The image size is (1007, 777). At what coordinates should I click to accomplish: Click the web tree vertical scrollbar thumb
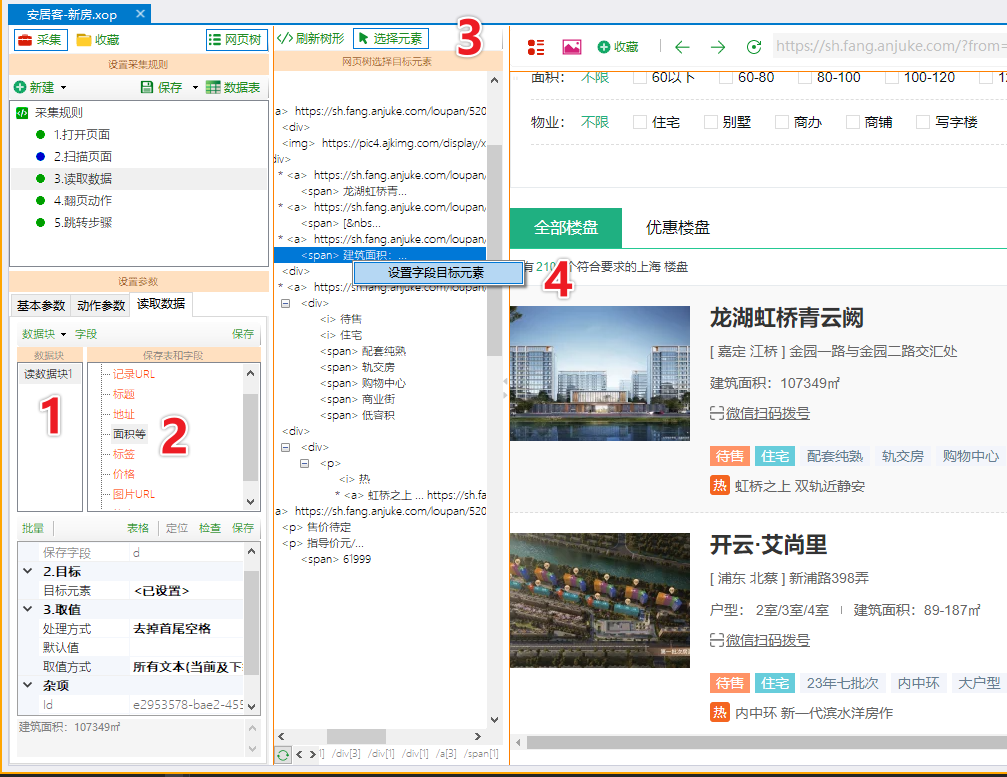pyautogui.click(x=494, y=250)
